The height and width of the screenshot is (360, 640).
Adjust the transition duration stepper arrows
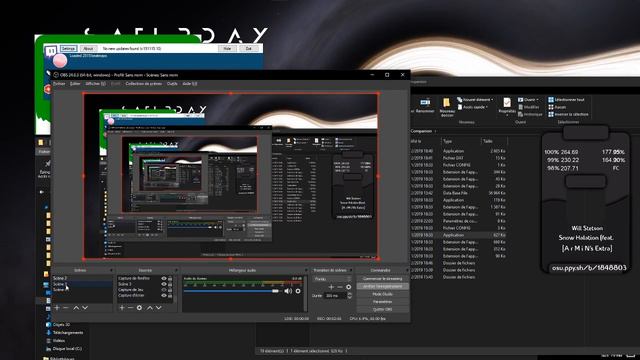coord(349,295)
